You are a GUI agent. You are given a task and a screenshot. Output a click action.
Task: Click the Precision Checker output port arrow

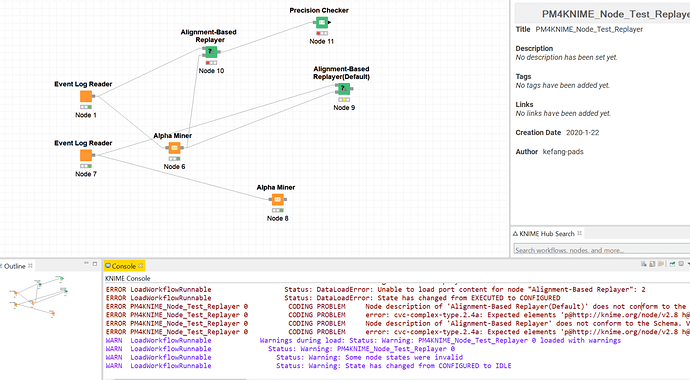(x=330, y=22)
